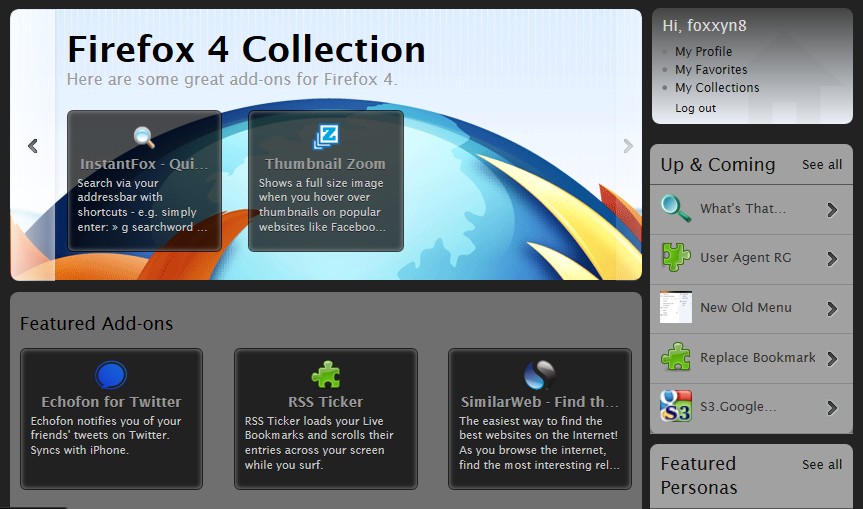Image resolution: width=863 pixels, height=509 pixels.
Task: Click the Hi, foxxyn8 greeting
Action: point(704,25)
